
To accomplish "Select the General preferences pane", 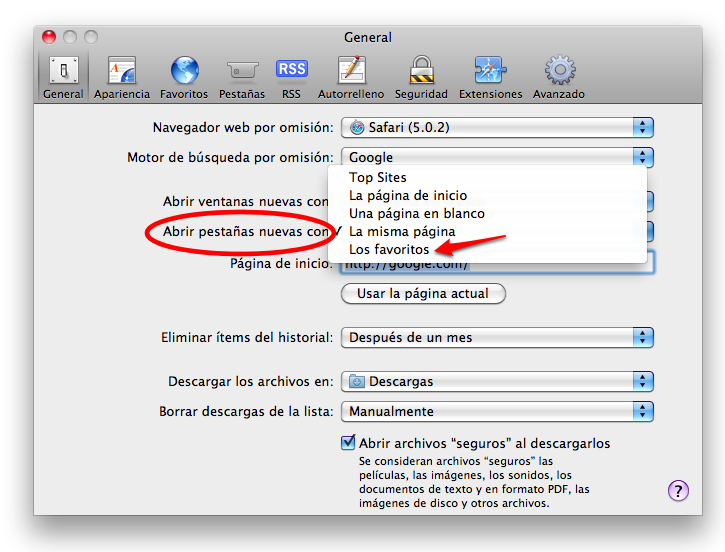I will tap(63, 77).
